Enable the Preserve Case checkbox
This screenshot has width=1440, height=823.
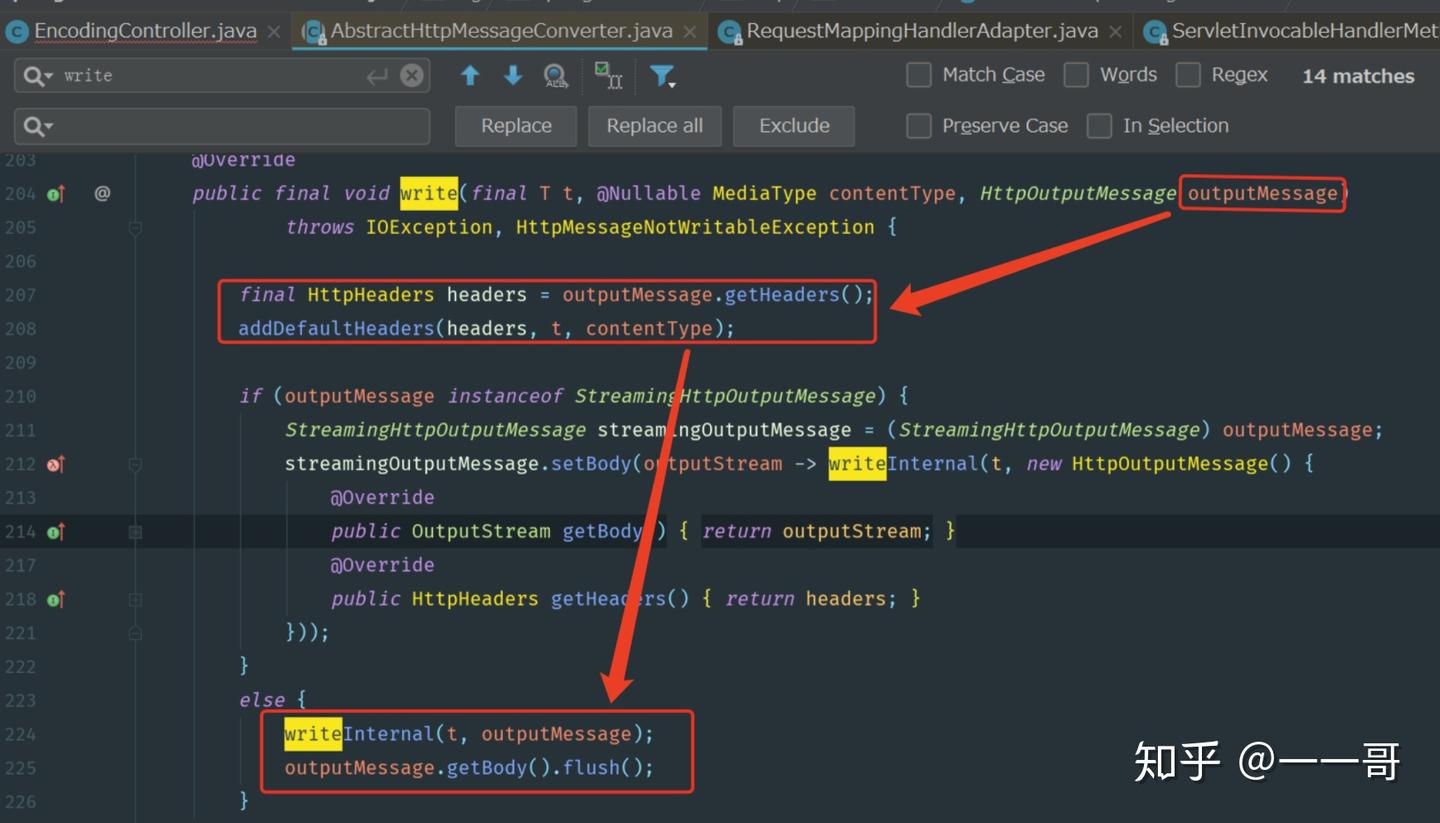[918, 126]
